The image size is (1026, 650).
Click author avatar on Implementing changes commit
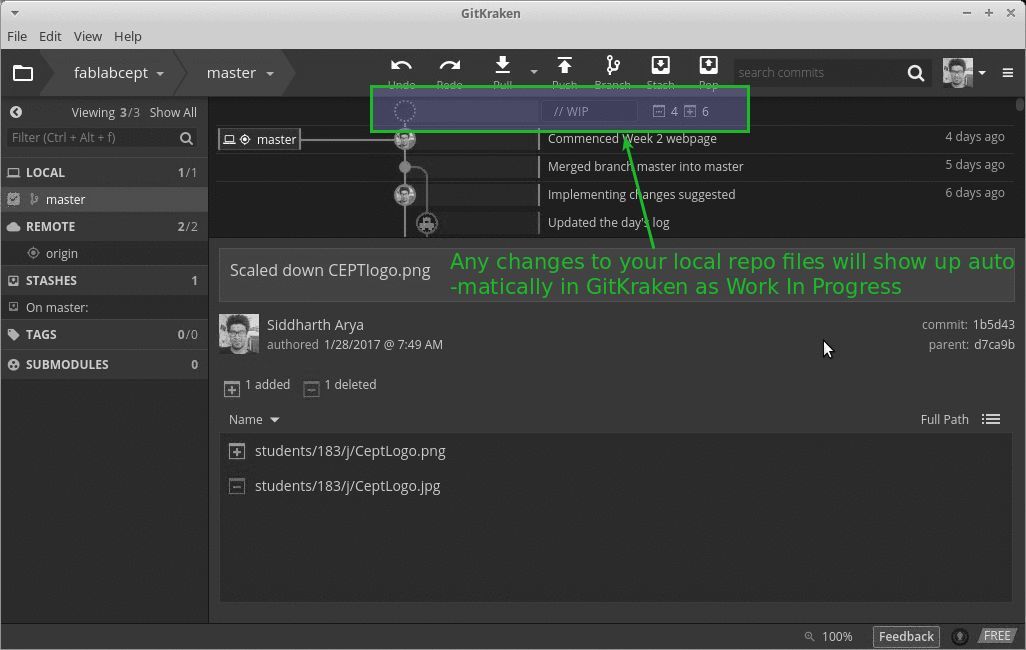tap(405, 195)
